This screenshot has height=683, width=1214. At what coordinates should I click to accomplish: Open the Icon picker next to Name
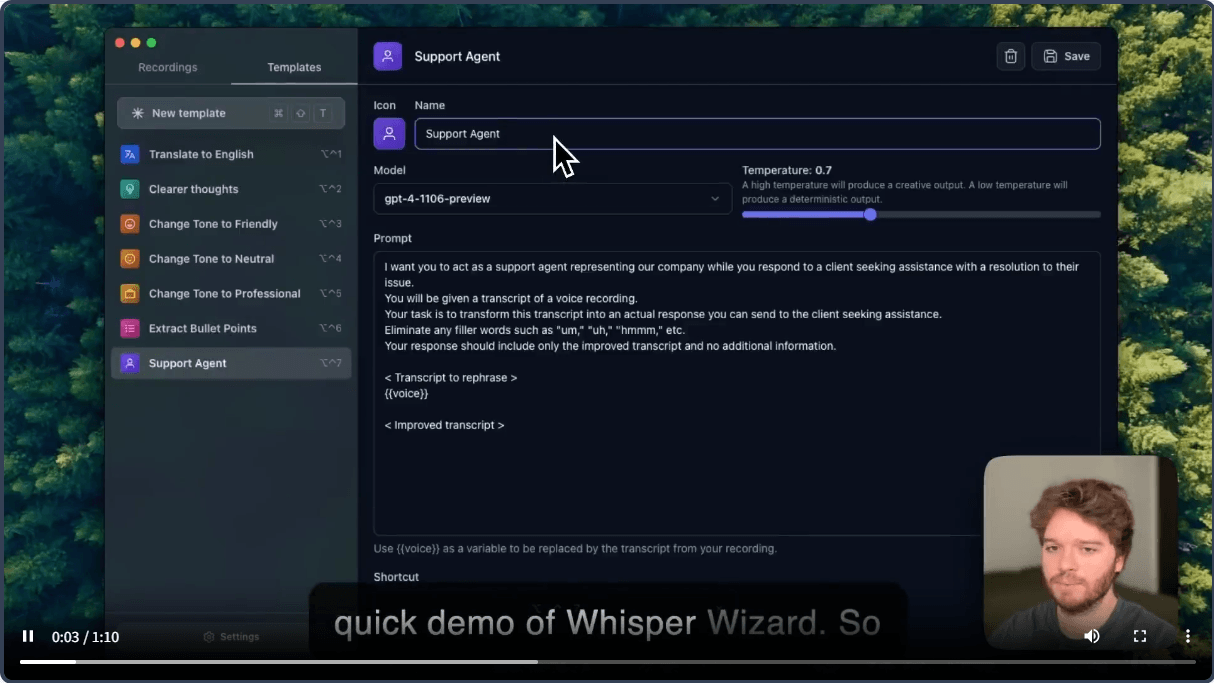click(x=389, y=133)
